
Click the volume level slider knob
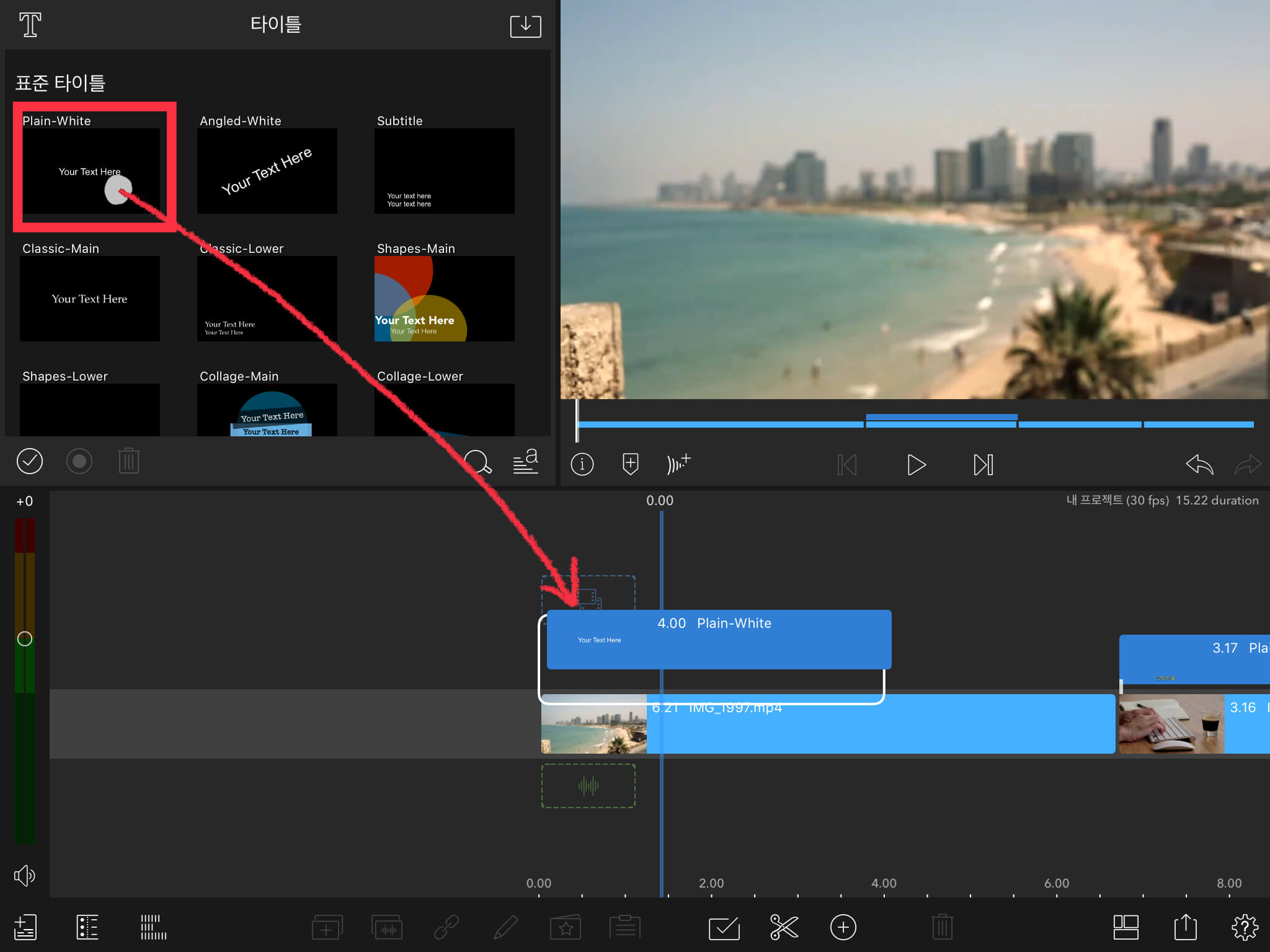(x=25, y=638)
